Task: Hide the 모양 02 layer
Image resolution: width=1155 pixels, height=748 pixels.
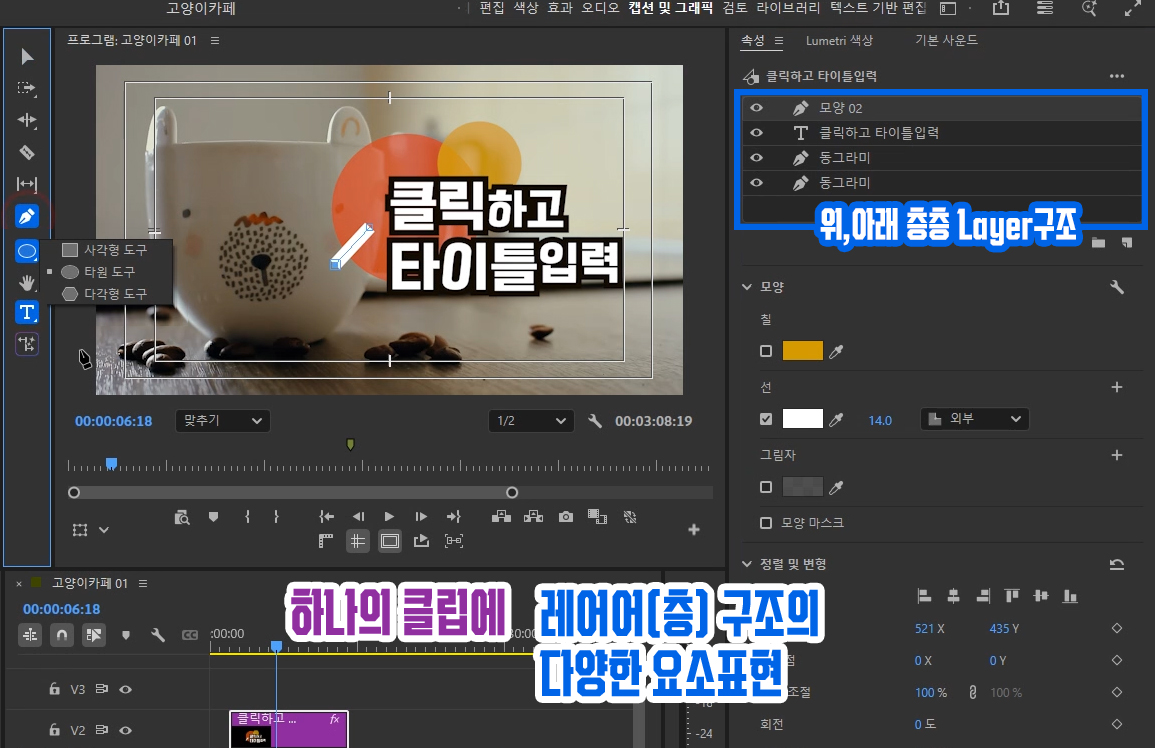Action: (756, 108)
